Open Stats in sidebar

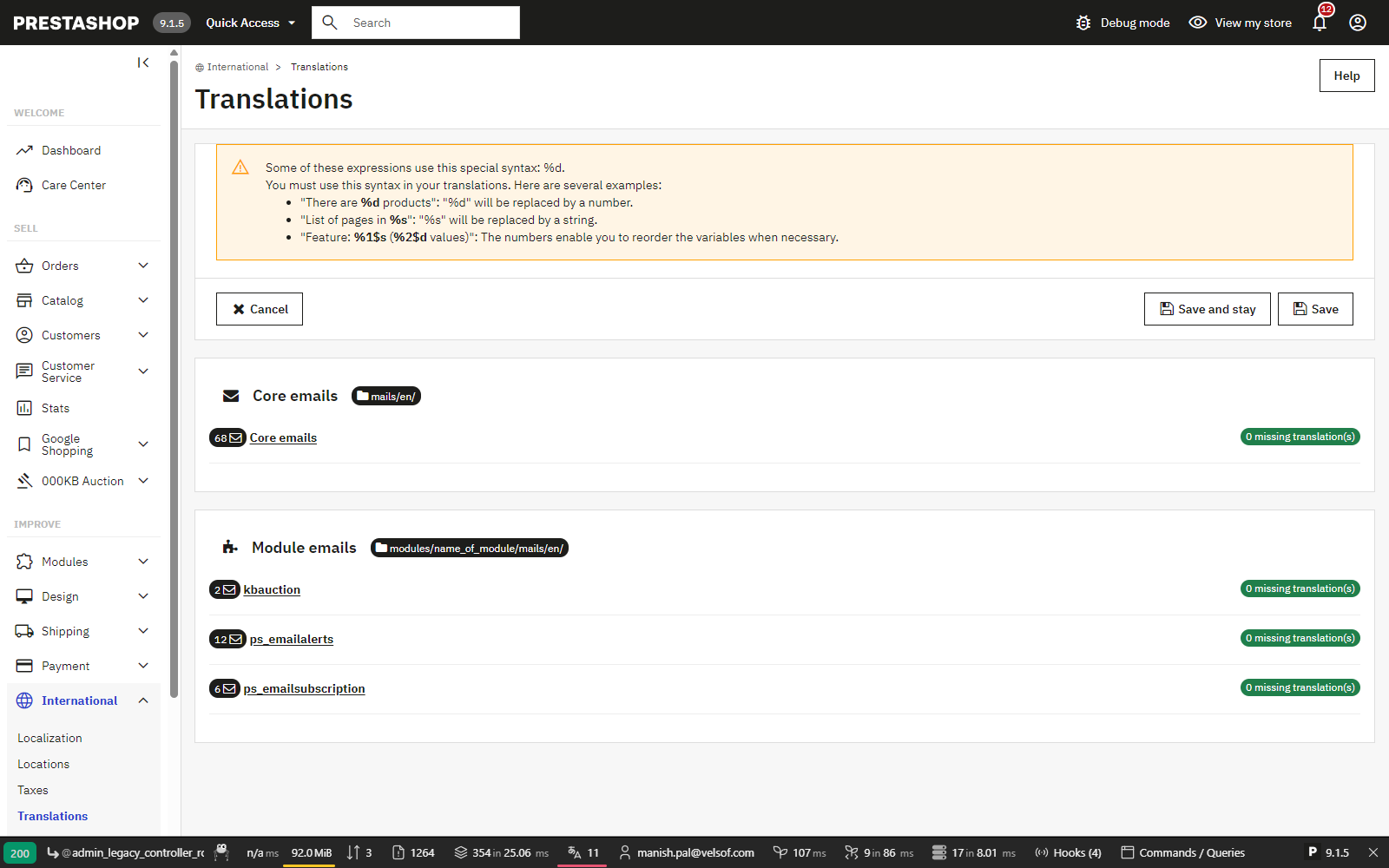pyautogui.click(x=56, y=408)
